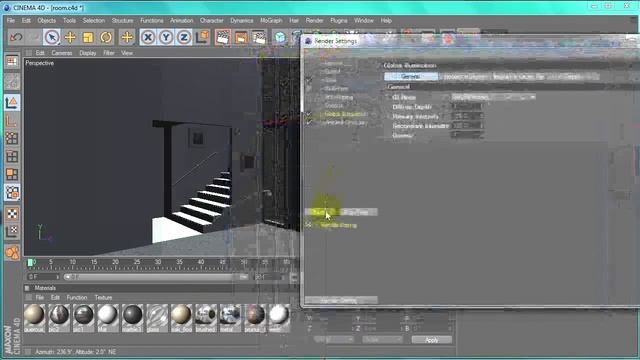Click the highlighted cube icon in left palette

tap(12, 192)
